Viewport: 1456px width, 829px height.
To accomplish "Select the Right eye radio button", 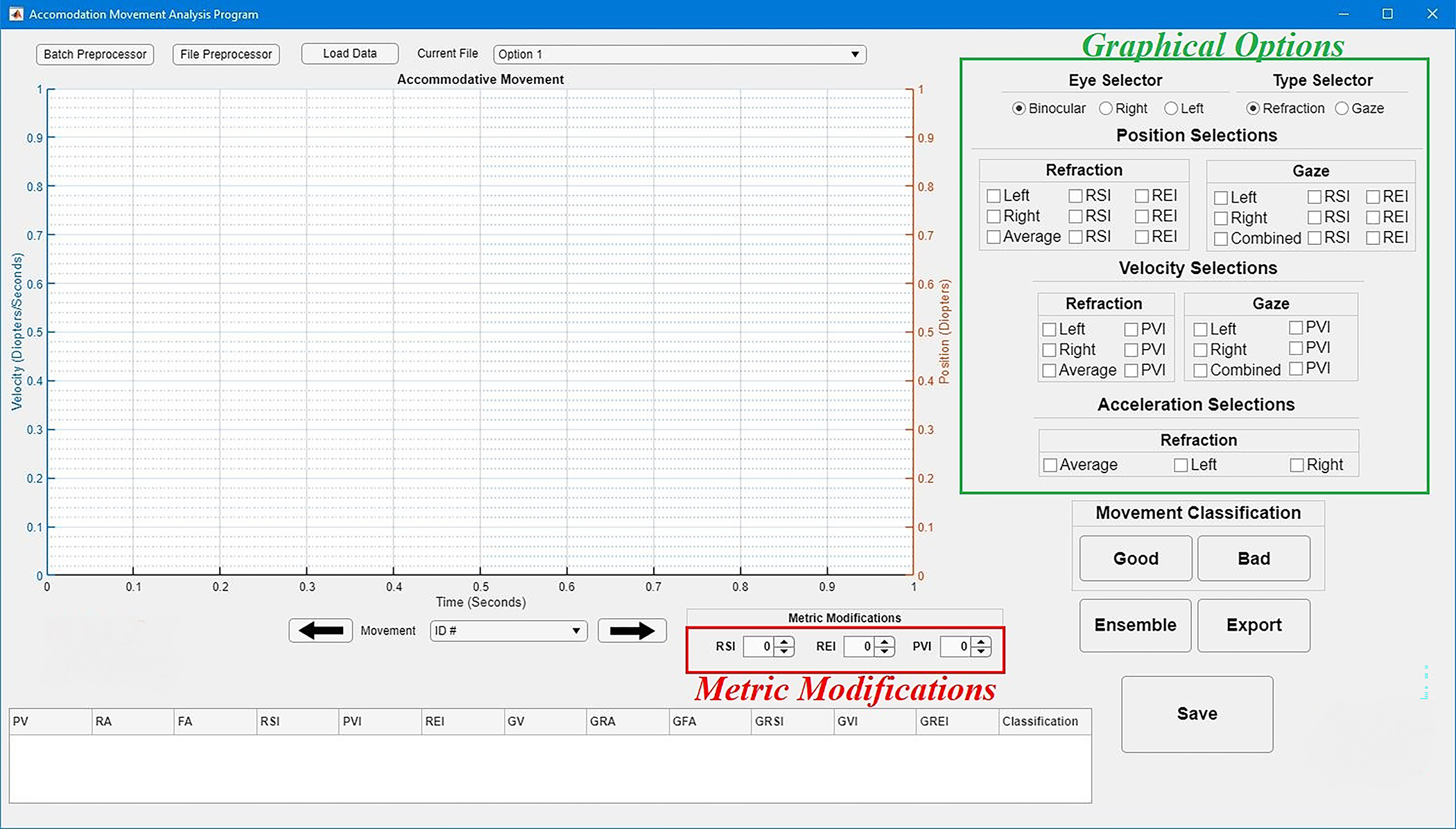I will 1107,108.
